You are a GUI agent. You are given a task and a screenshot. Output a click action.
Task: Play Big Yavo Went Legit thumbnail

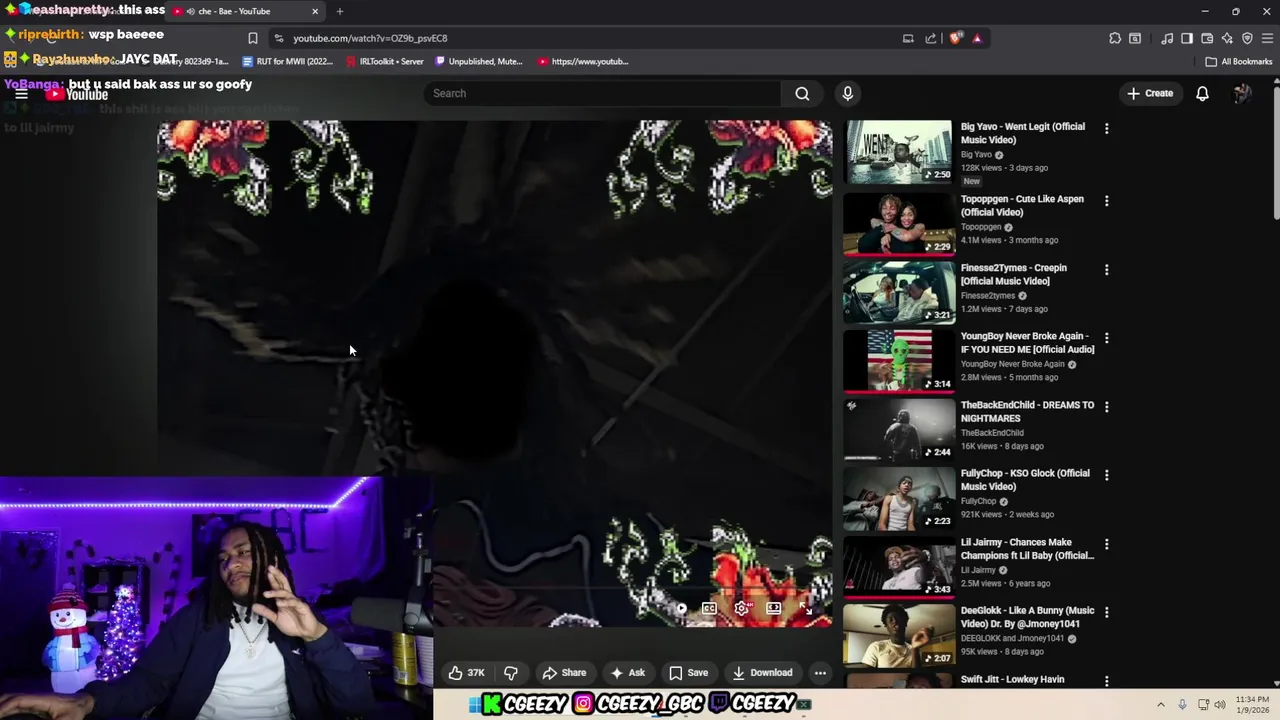pyautogui.click(x=899, y=152)
